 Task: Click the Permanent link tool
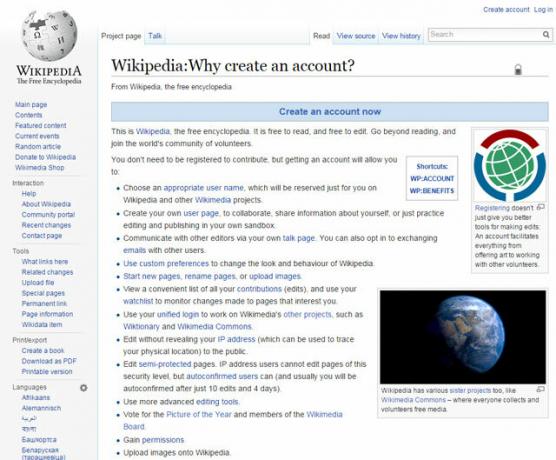44,304
